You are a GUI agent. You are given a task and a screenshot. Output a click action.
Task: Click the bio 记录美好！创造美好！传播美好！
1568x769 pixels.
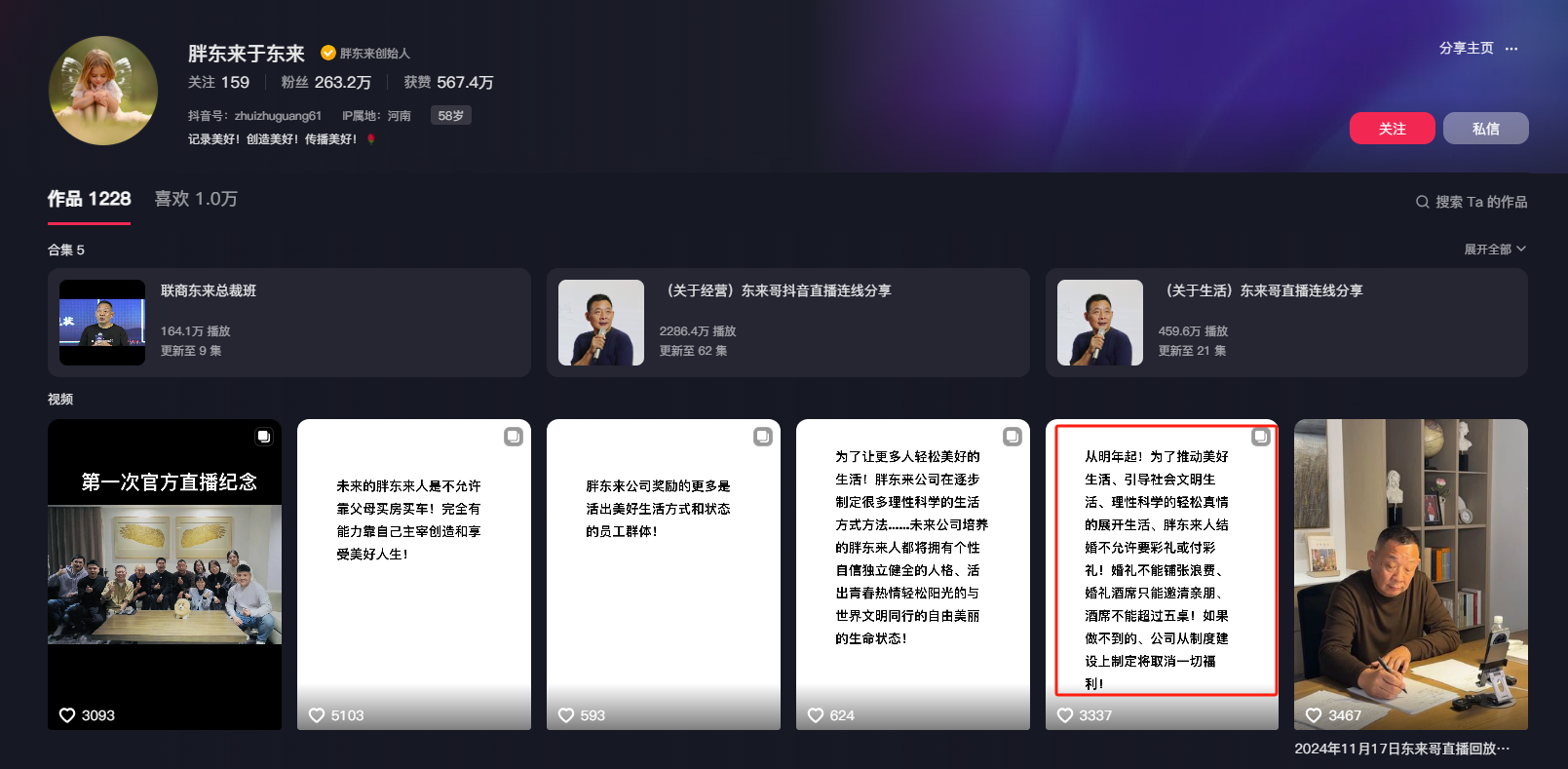273,139
